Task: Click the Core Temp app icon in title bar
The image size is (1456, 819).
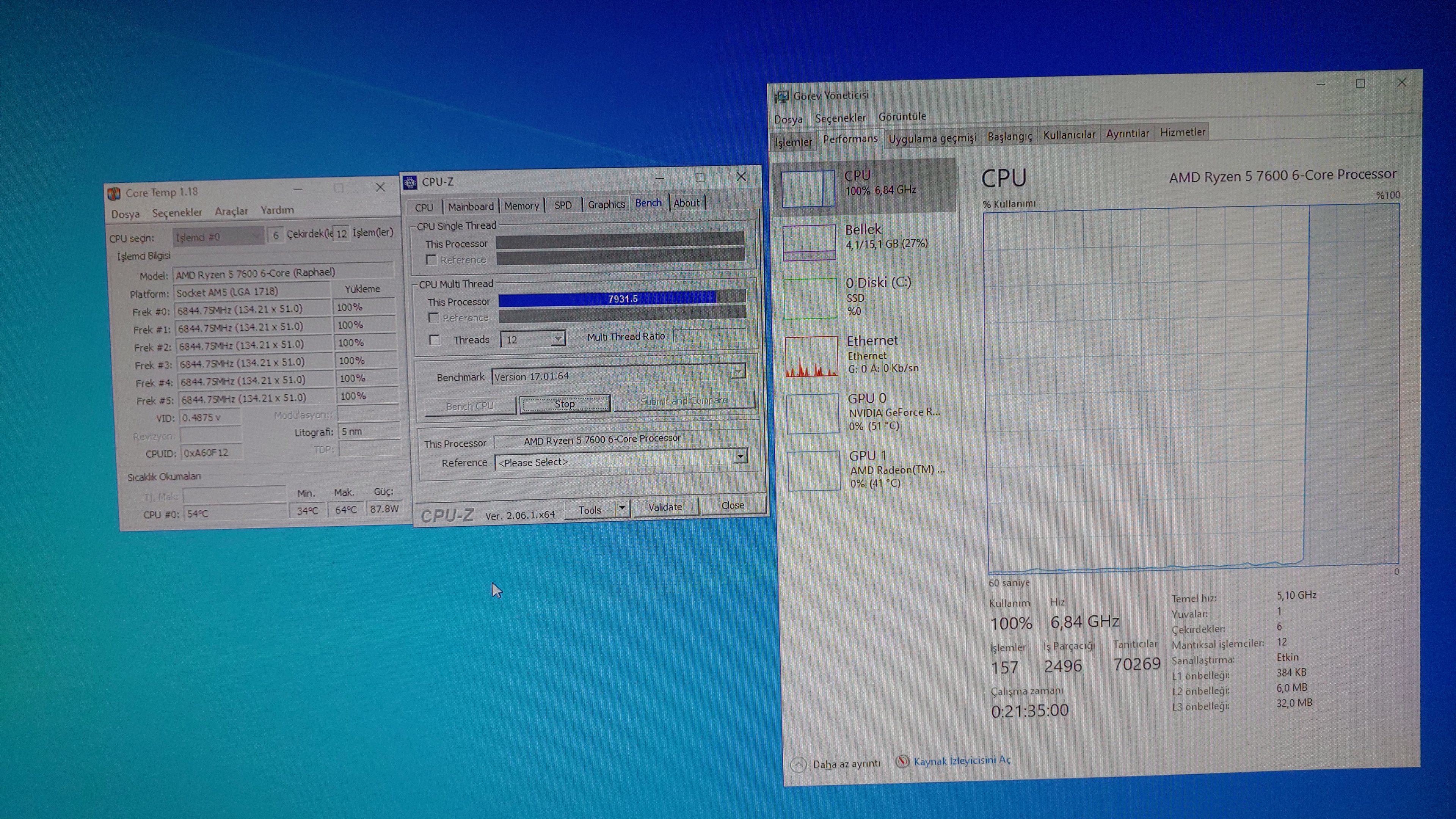Action: point(114,193)
